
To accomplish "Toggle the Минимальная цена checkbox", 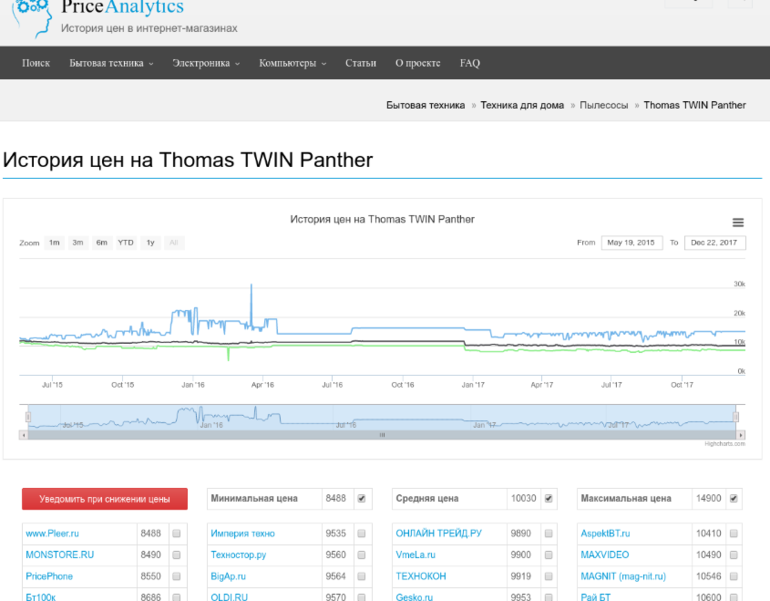I will coord(361,498).
